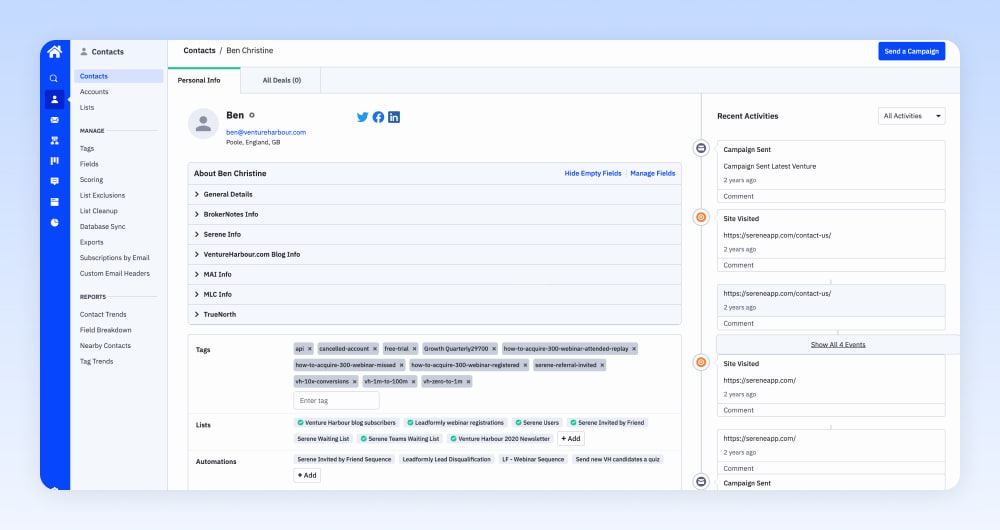Screen dimensions: 1000x530
Task: Click + Add button in the Lists row
Action: coord(571,439)
